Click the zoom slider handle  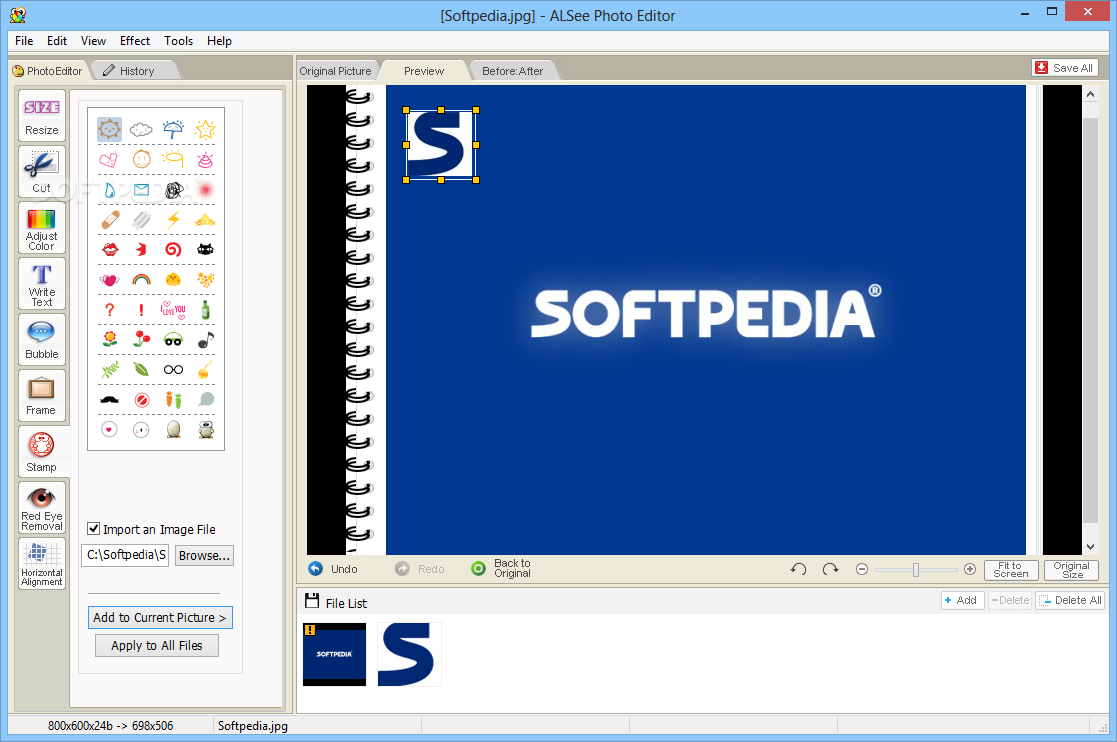tap(916, 569)
